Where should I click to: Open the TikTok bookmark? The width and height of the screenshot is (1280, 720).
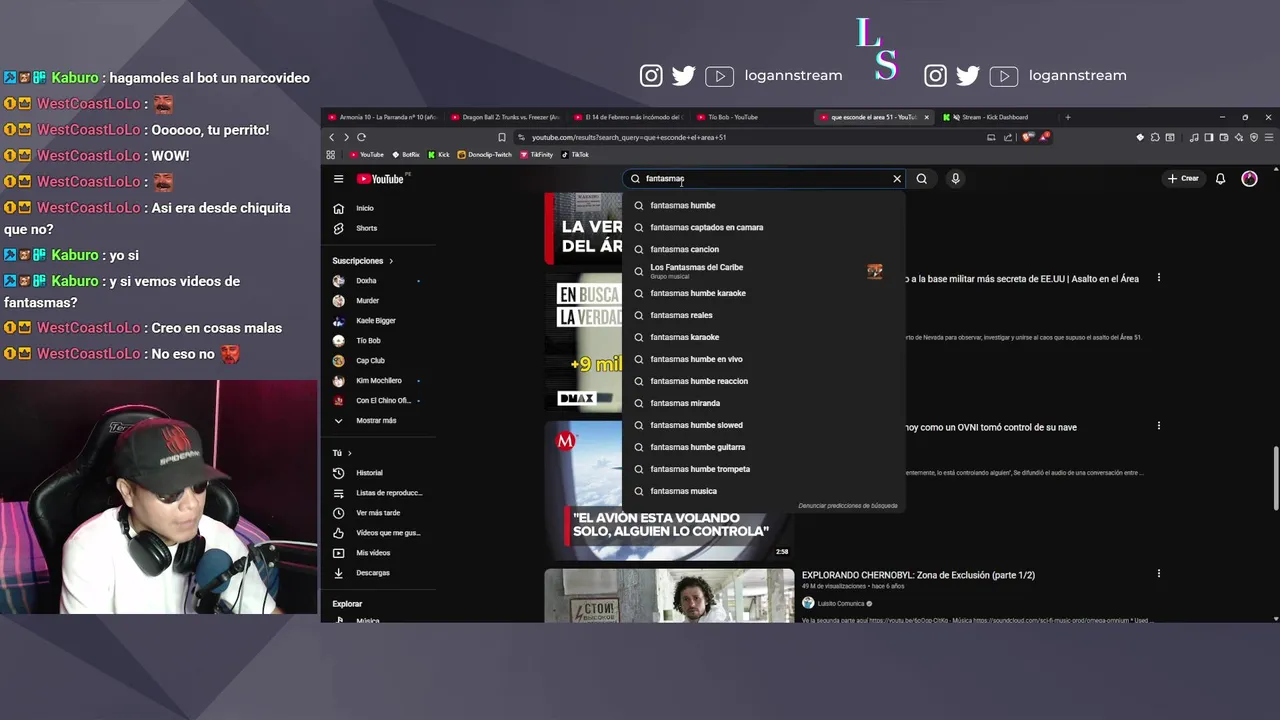[575, 155]
